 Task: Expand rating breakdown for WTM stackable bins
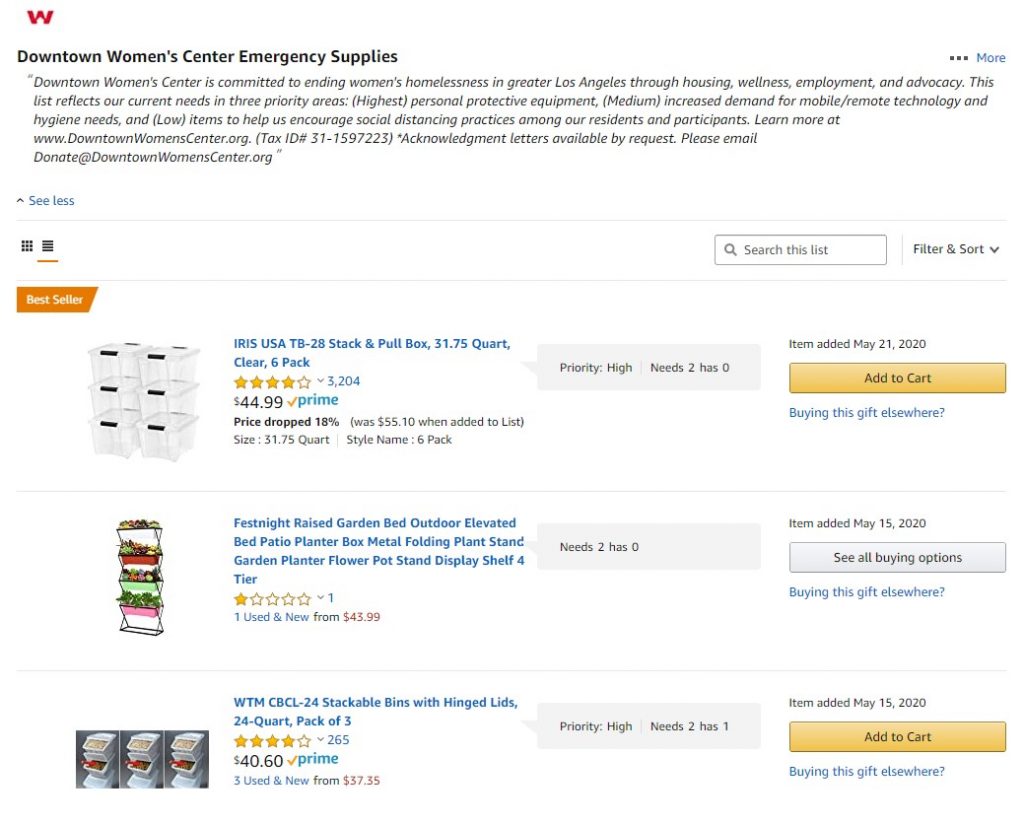point(321,740)
